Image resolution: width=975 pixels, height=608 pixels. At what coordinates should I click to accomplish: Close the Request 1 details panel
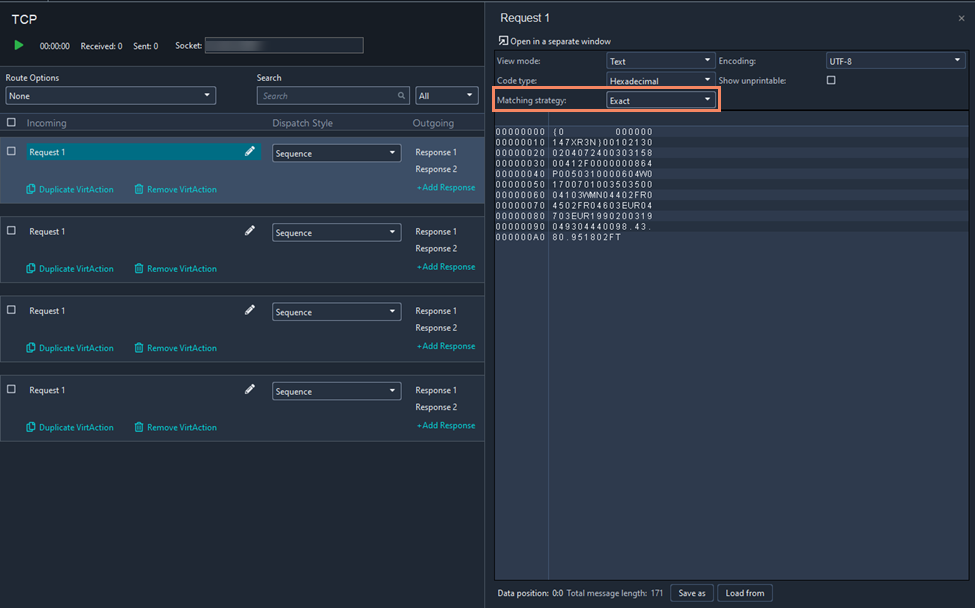961,18
